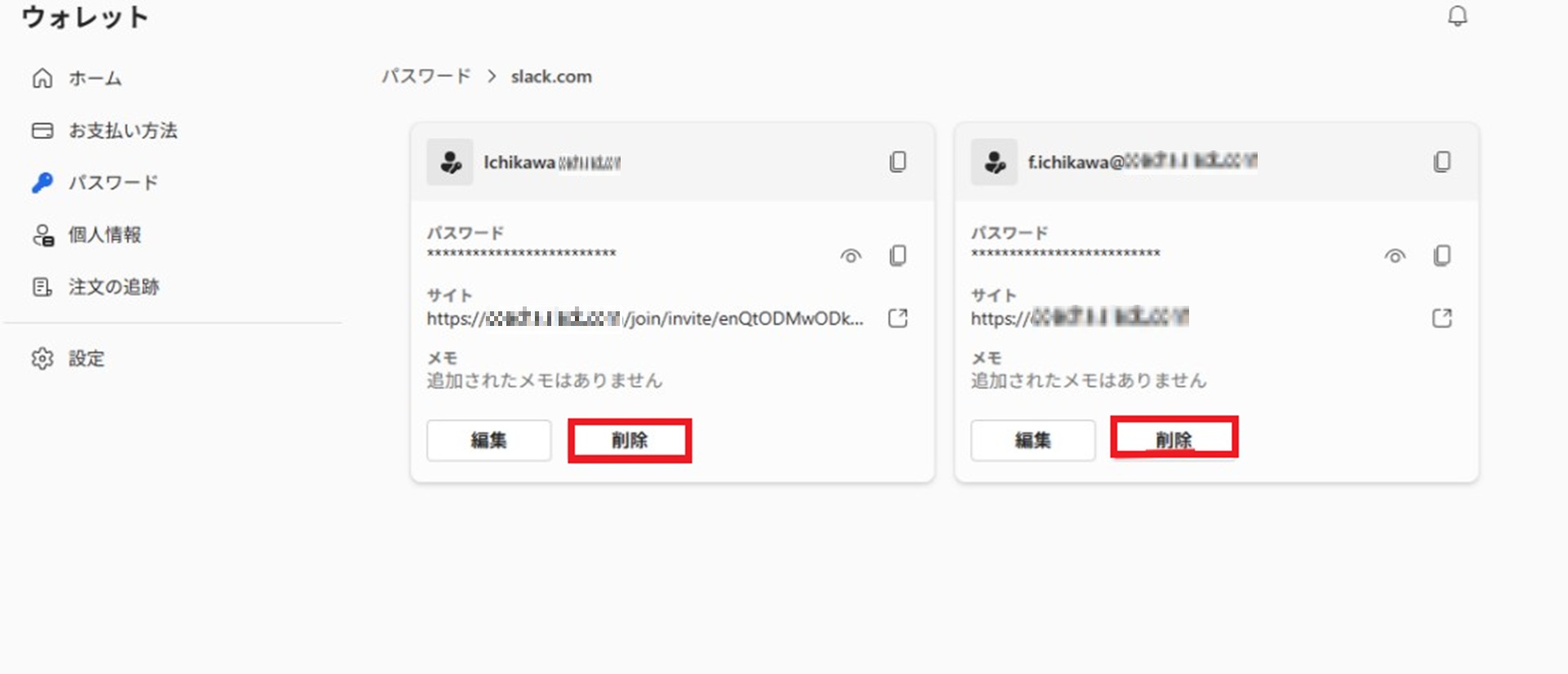The image size is (1568, 674).
Task: Reveal password for f.ichikawa@ account
Action: (1395, 257)
